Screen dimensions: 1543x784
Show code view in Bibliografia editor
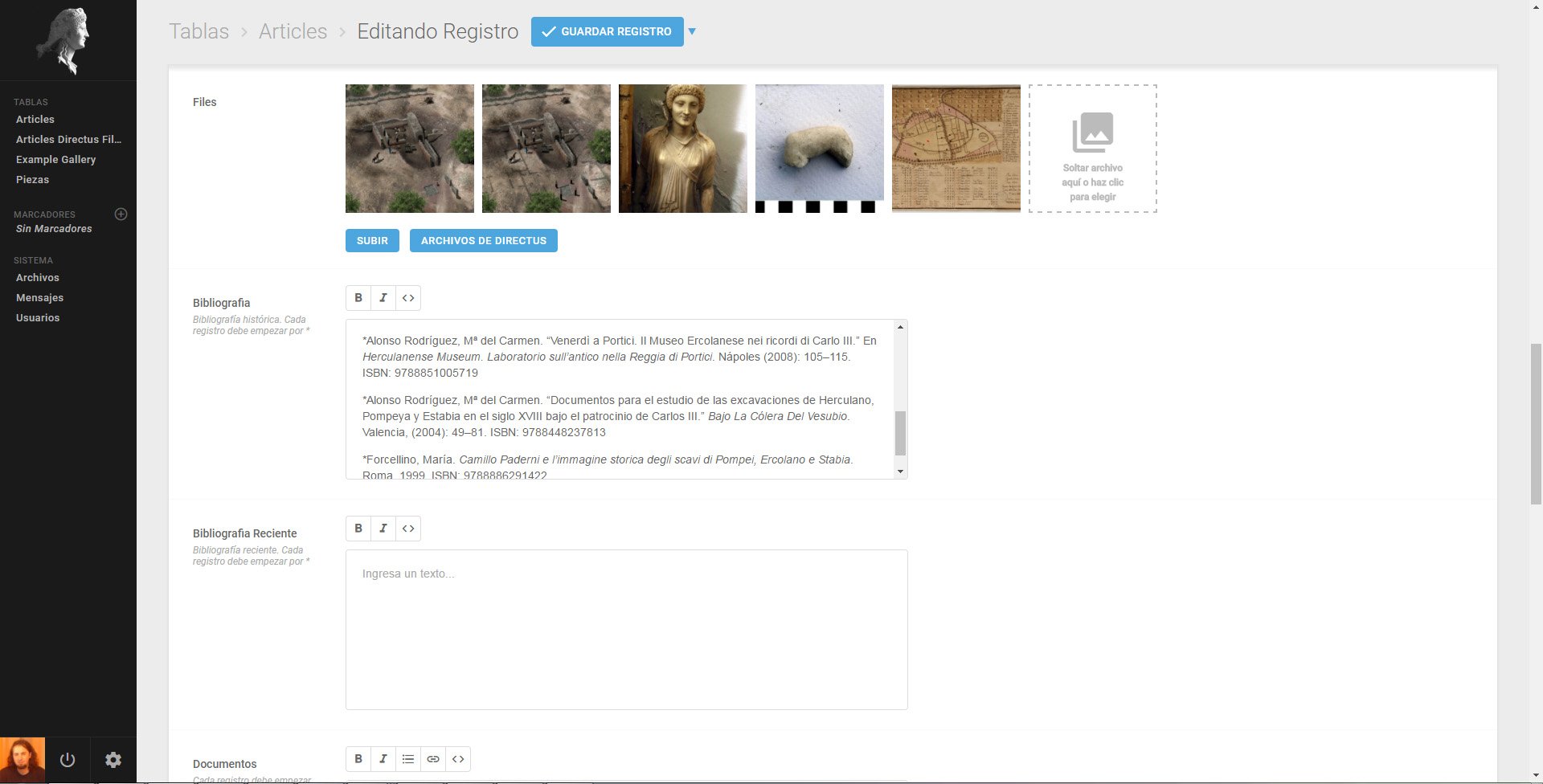coord(408,298)
